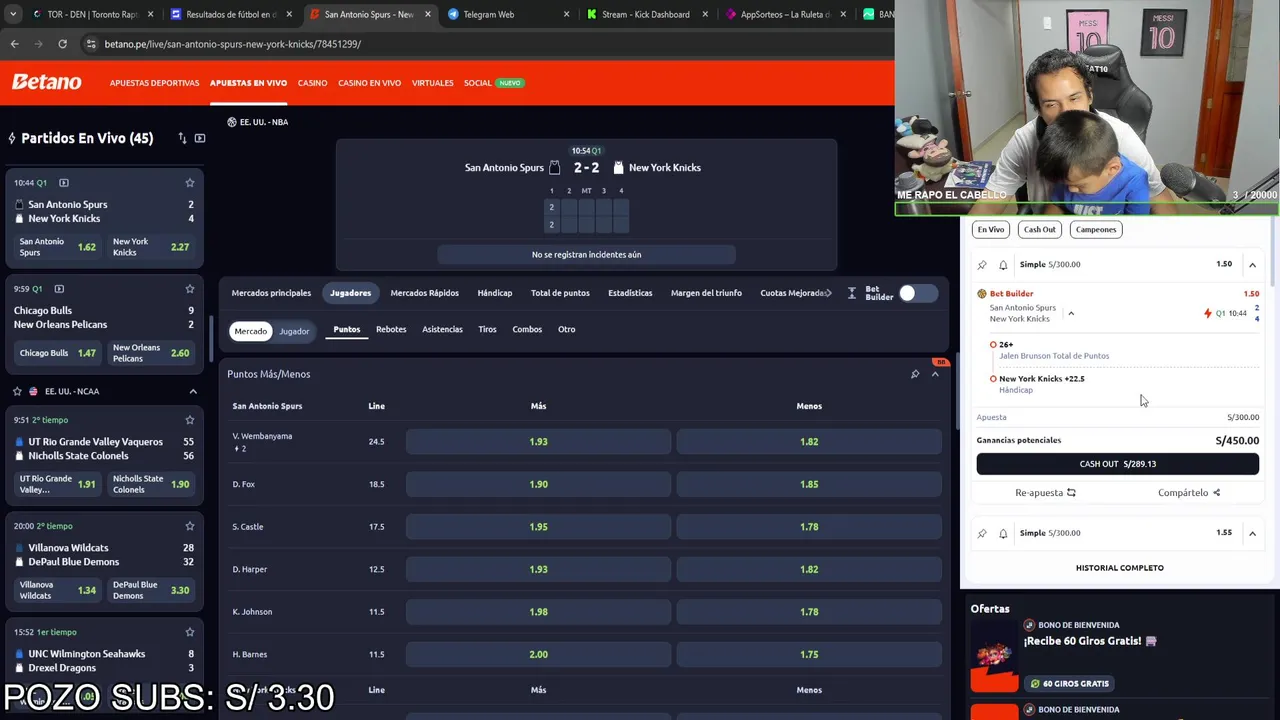Bet New Orleans Pelicans 2.60 odds

click(151, 353)
